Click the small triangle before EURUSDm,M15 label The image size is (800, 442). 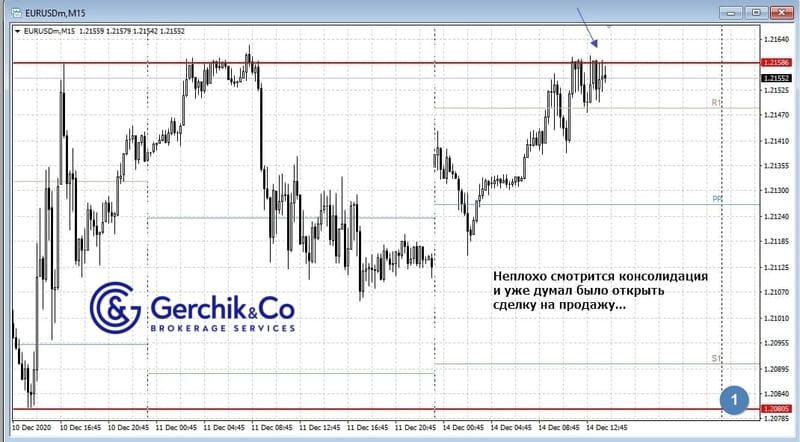[x=16, y=31]
